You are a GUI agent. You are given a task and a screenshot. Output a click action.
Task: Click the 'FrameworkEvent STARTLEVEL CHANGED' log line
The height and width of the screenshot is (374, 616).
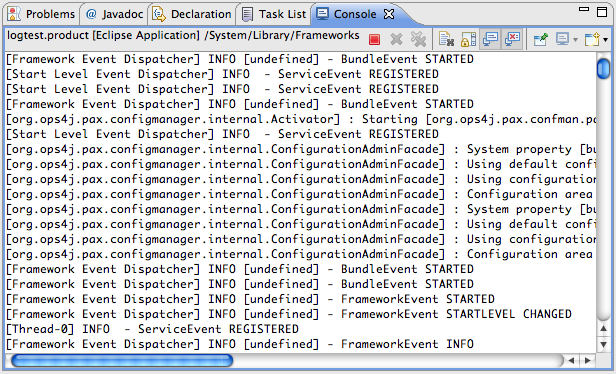click(289, 314)
